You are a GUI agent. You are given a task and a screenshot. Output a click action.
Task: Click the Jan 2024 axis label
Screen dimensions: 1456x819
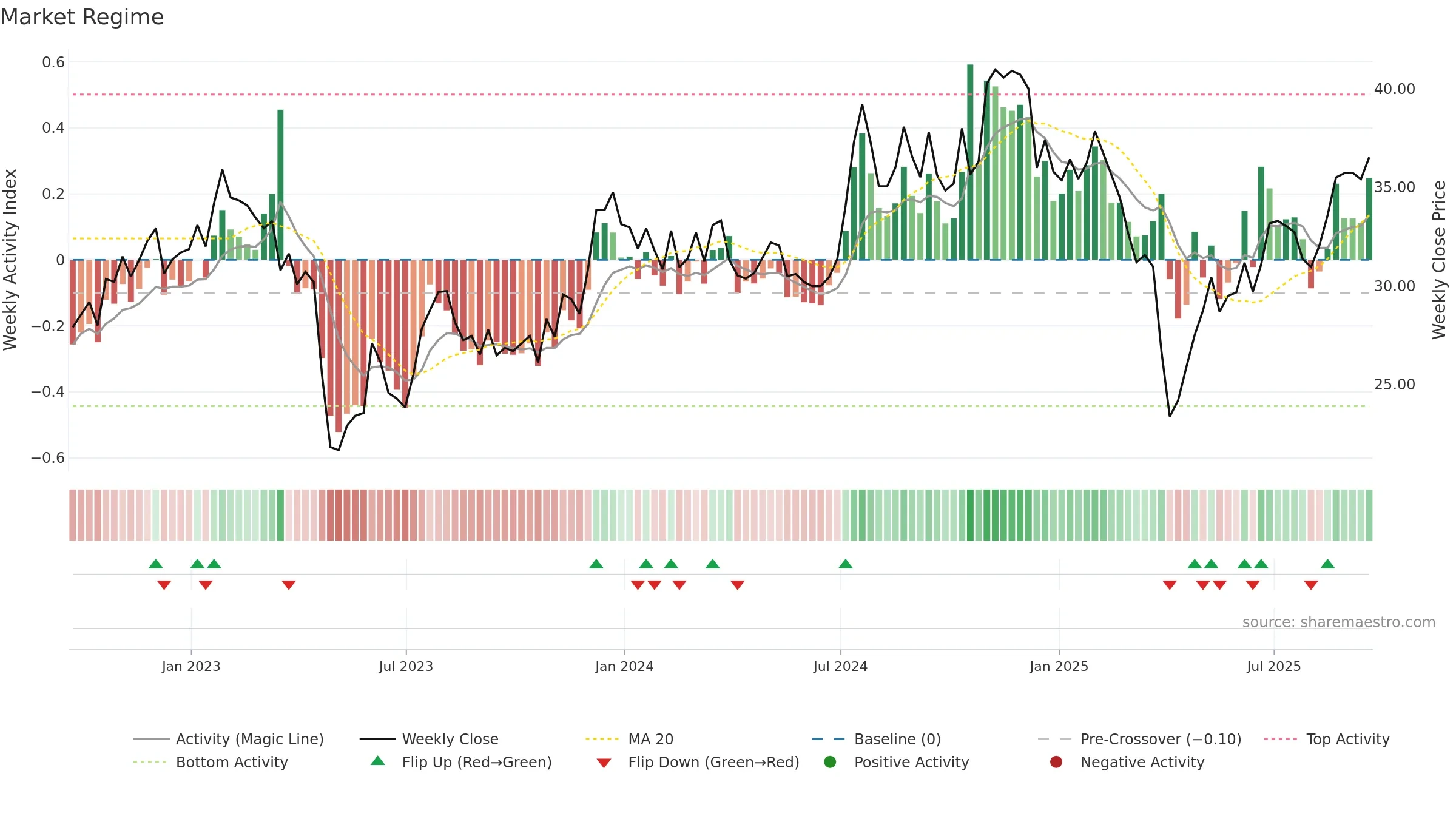624,667
